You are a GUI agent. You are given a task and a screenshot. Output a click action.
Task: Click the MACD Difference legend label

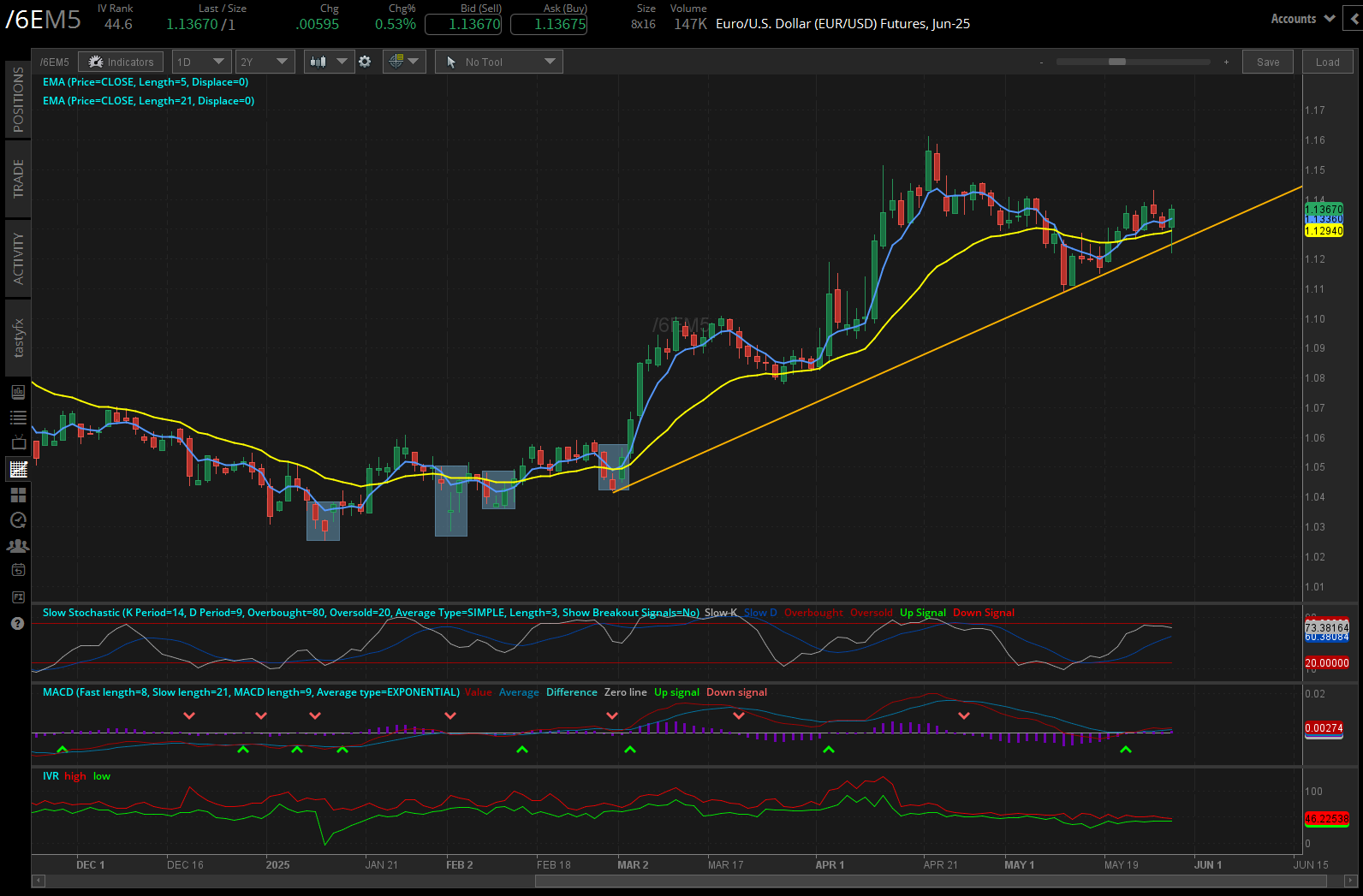(x=572, y=692)
